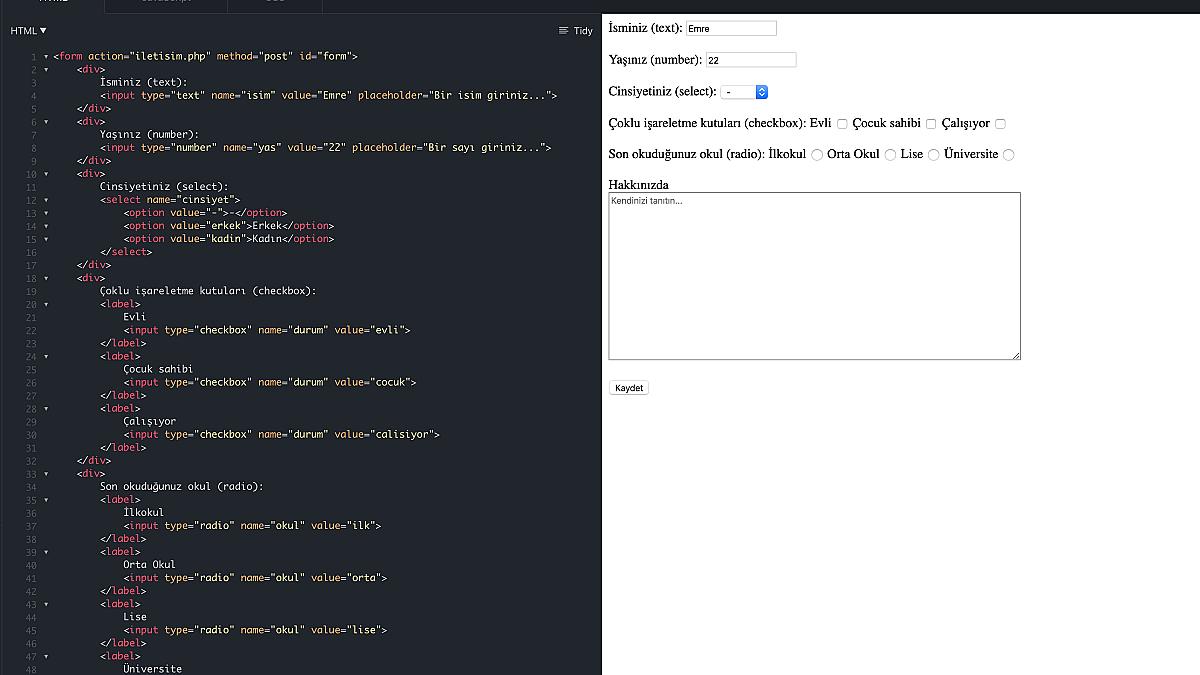
Task: Collapse the label fold arrow on line 20
Action: [44, 303]
